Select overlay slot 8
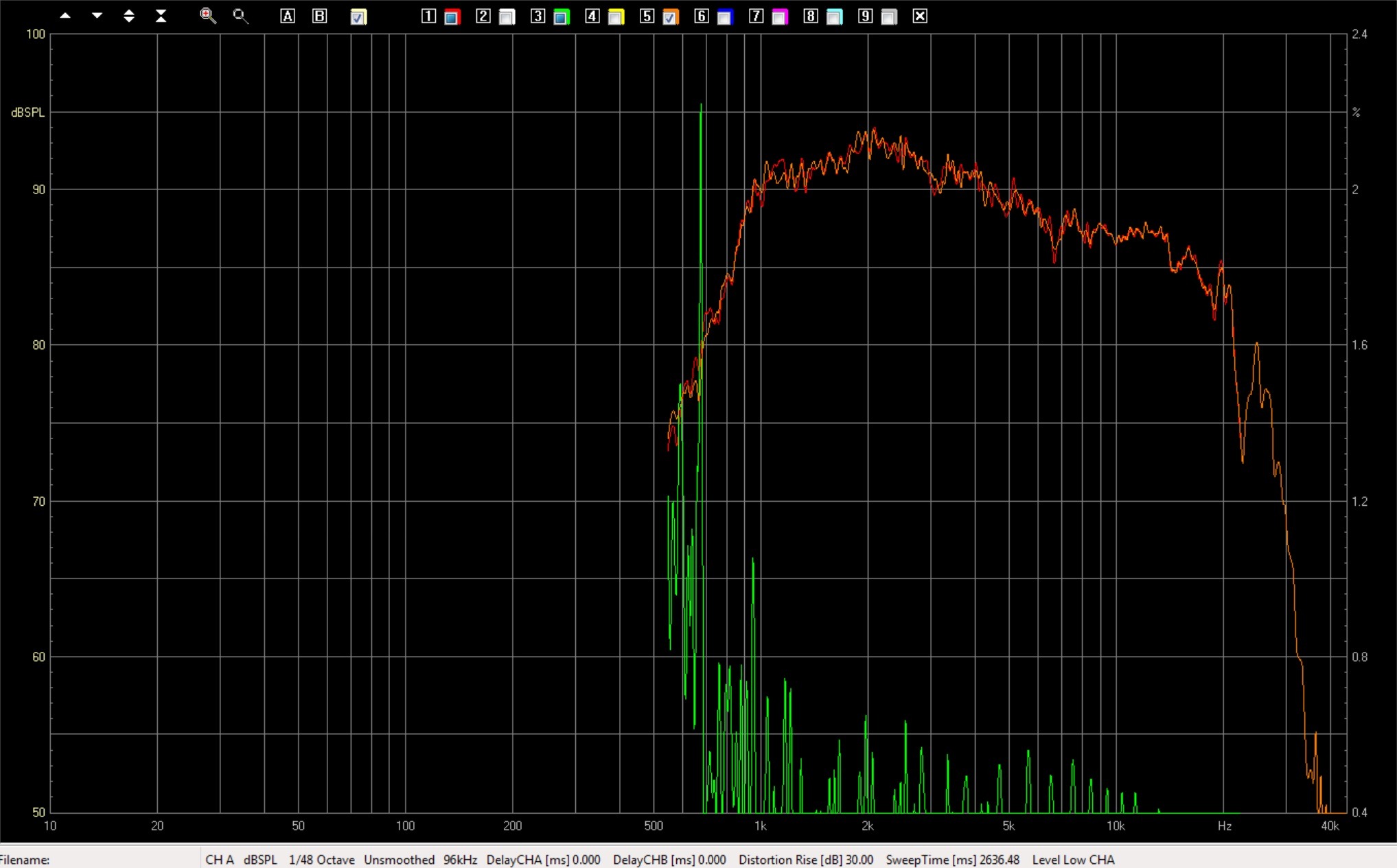Image resolution: width=1397 pixels, height=868 pixels. [811, 16]
